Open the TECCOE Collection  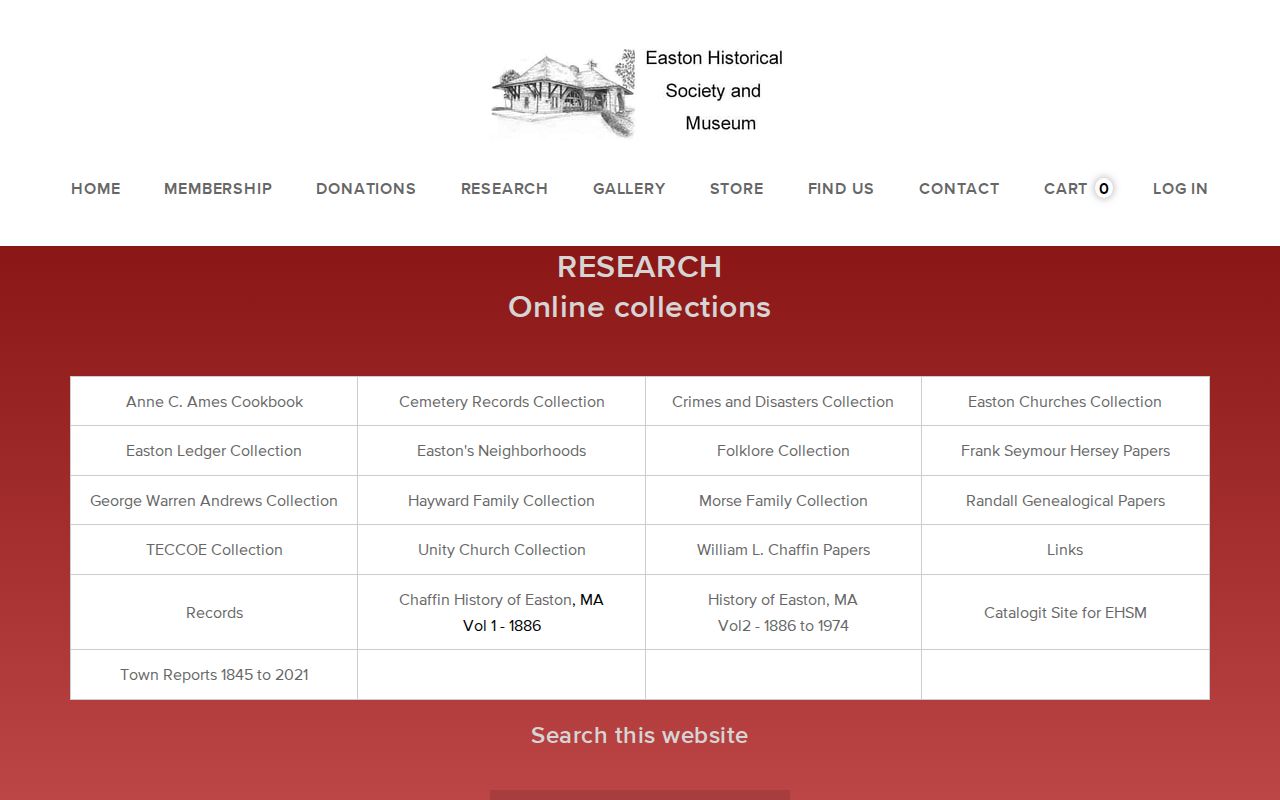214,550
